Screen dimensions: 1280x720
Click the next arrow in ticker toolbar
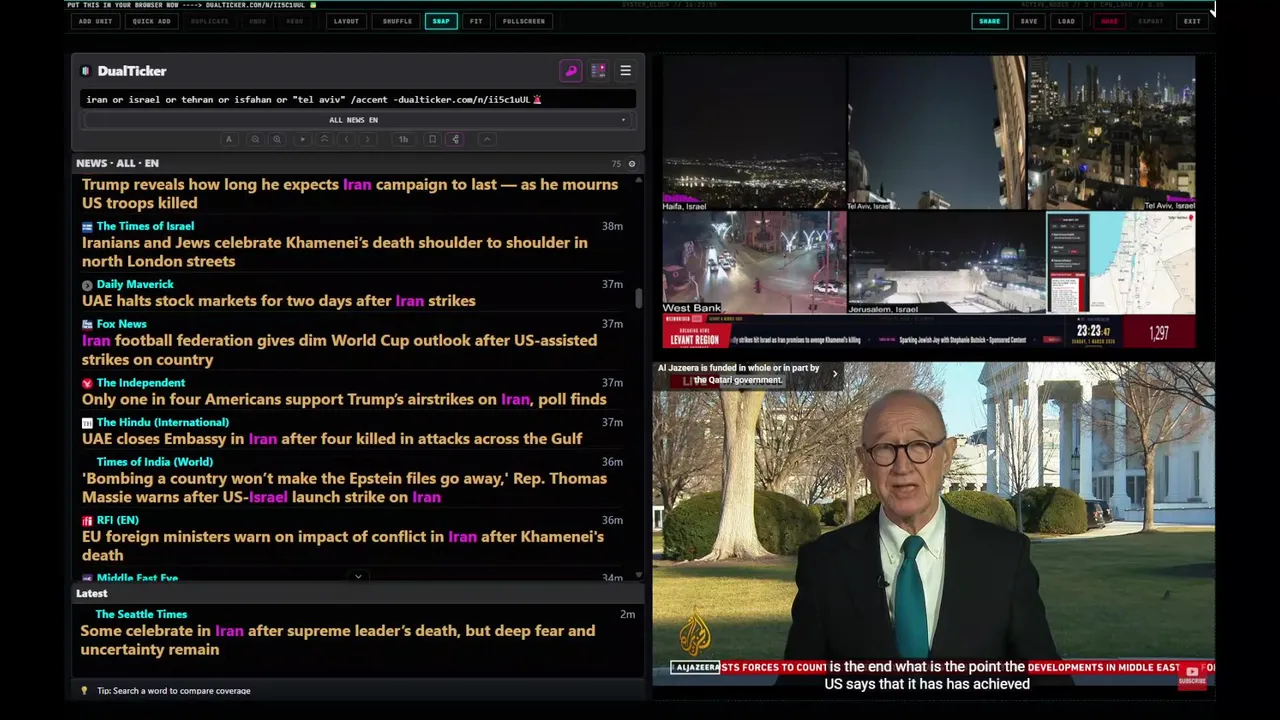(x=368, y=139)
